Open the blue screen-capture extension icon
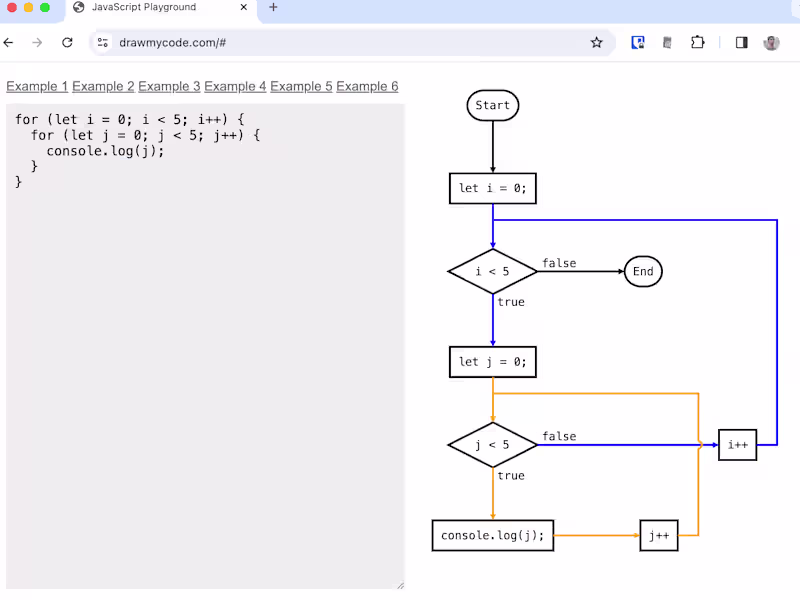Image resolution: width=800 pixels, height=600 pixels. click(638, 43)
